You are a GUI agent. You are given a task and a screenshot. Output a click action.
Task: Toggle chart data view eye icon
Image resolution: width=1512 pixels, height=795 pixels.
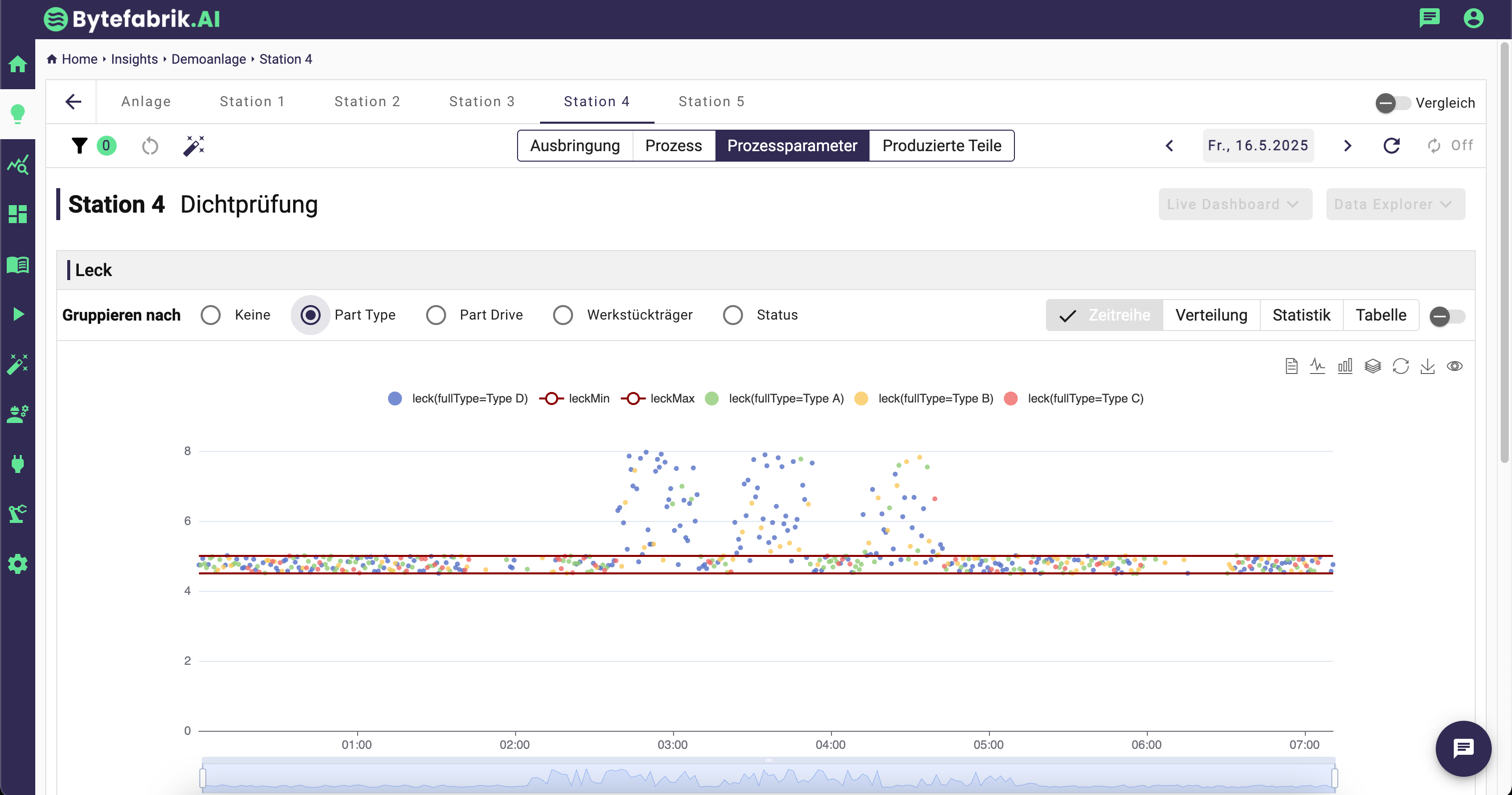tap(1455, 366)
